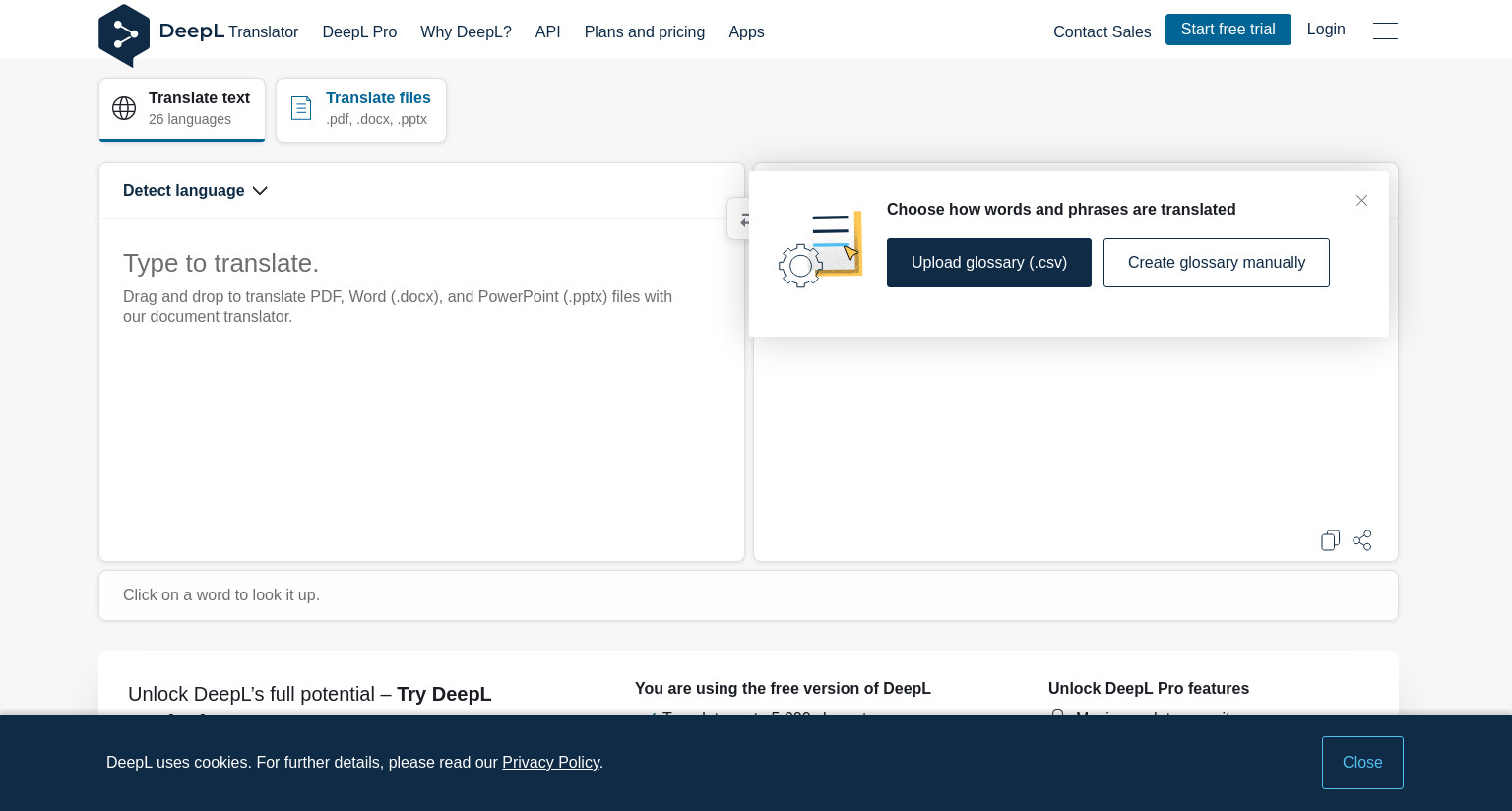Image resolution: width=1512 pixels, height=811 pixels.
Task: Dismiss the glossary popup with the X
Action: pyautogui.click(x=1361, y=201)
